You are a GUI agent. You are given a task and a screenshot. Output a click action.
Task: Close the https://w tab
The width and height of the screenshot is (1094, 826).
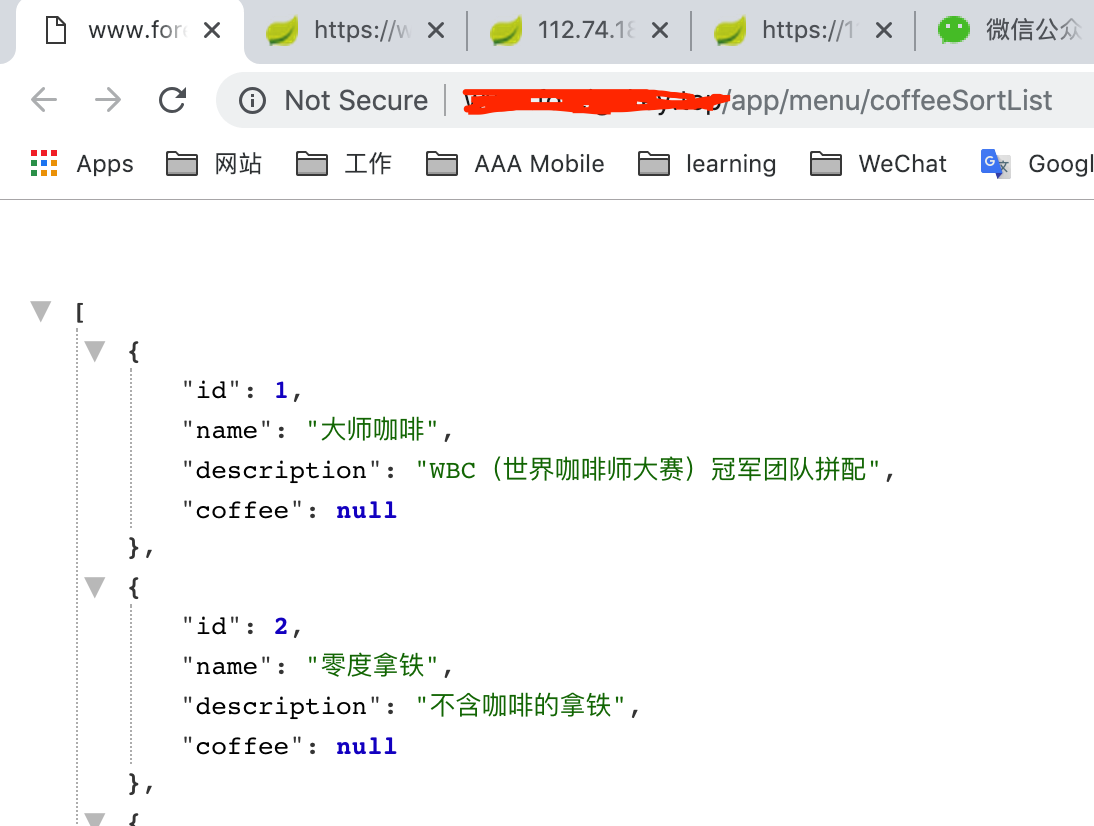pyautogui.click(x=436, y=30)
